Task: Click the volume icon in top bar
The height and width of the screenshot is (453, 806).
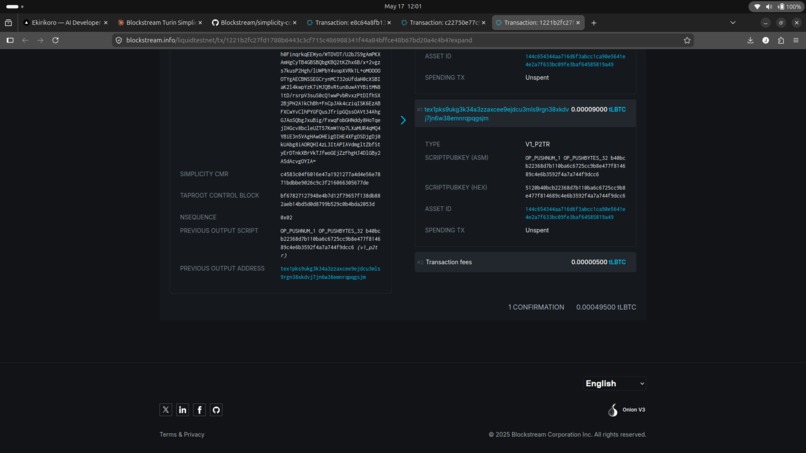Action: [x=769, y=7]
